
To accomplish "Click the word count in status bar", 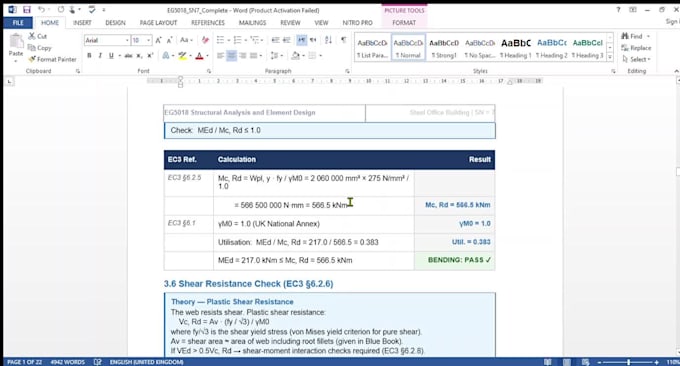I will click(67, 362).
